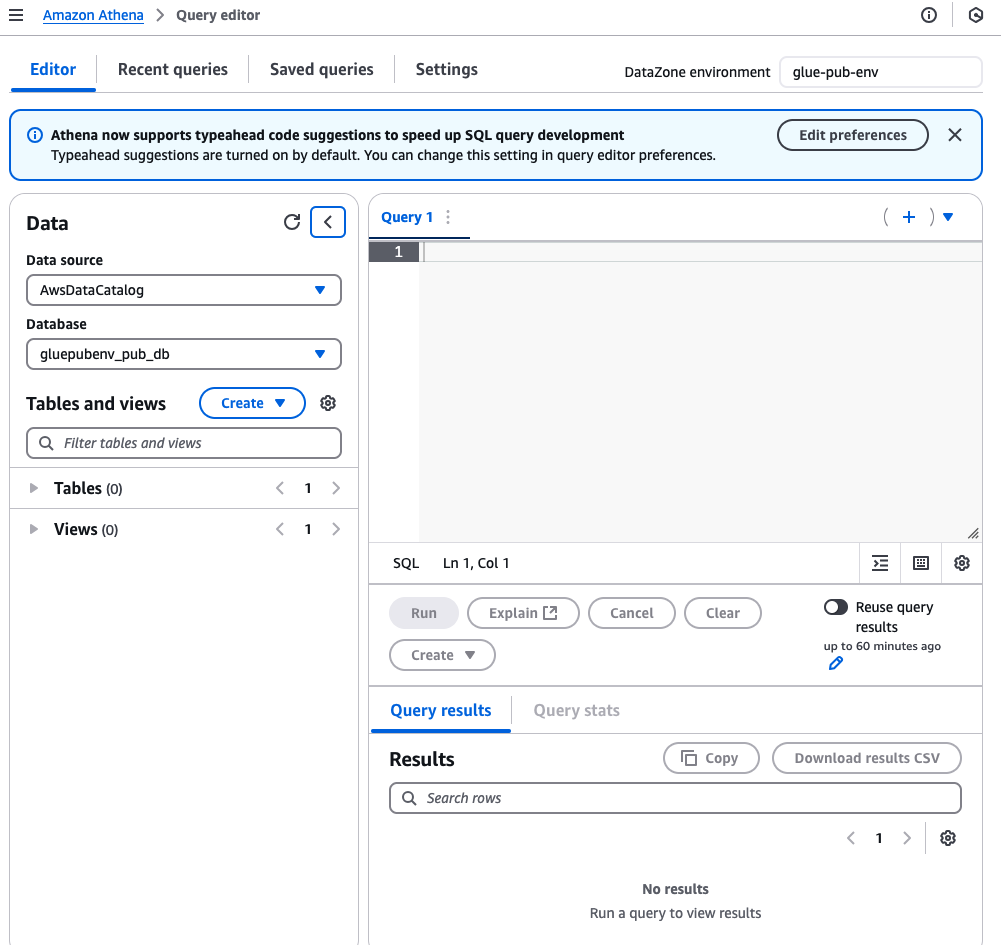Image resolution: width=1001 pixels, height=945 pixels.
Task: Open Tables and views settings gear
Action: pos(328,403)
